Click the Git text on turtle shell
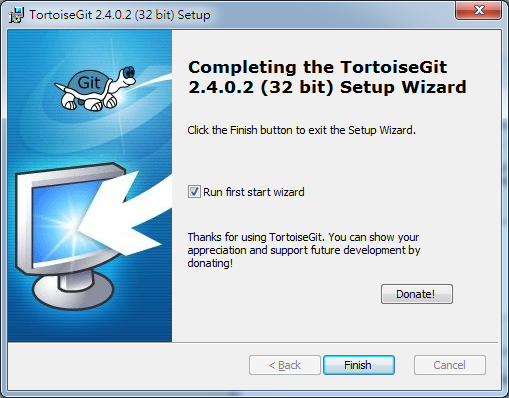Image resolution: width=509 pixels, height=398 pixels. pyautogui.click(x=89, y=82)
